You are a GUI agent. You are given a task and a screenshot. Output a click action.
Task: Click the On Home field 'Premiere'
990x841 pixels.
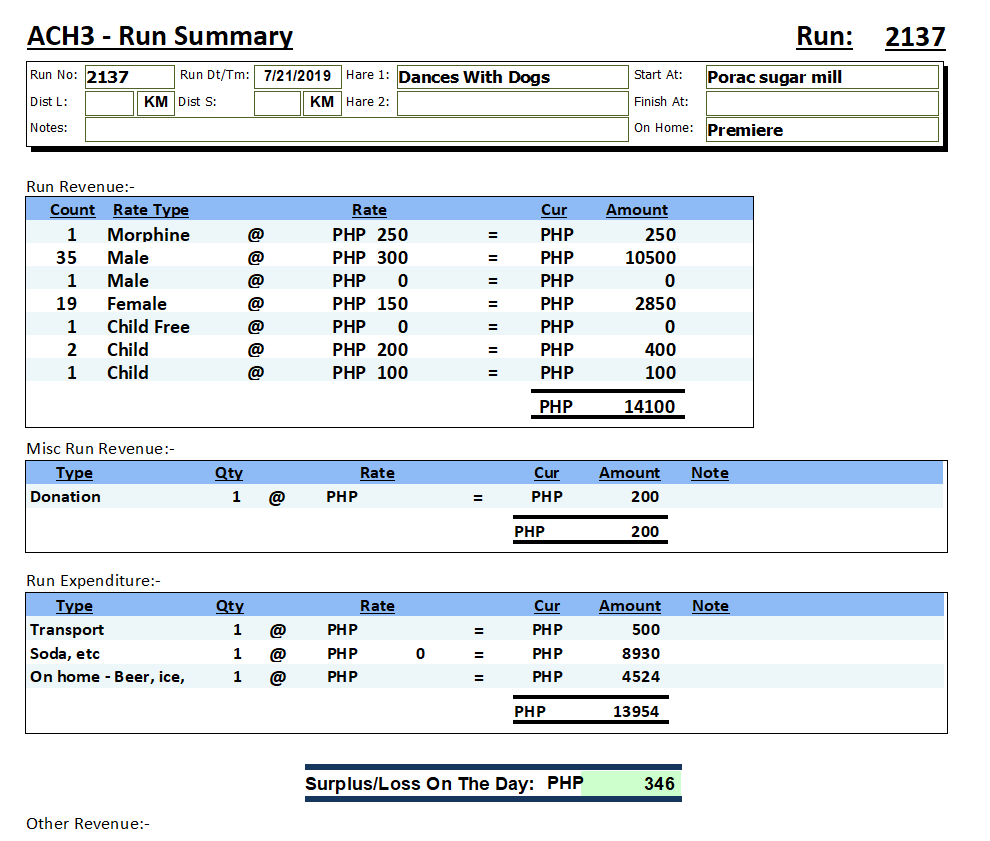tap(821, 130)
